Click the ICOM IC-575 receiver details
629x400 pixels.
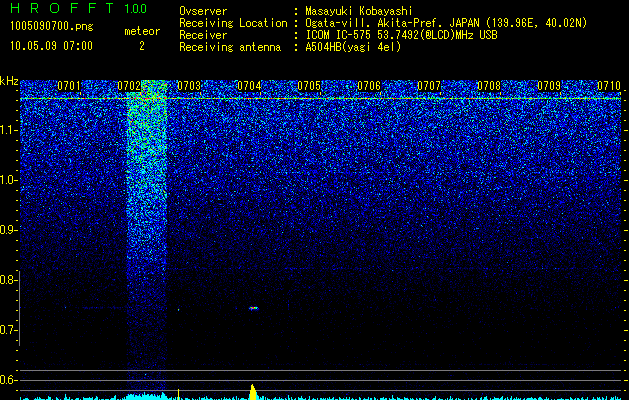[x=401, y=35]
